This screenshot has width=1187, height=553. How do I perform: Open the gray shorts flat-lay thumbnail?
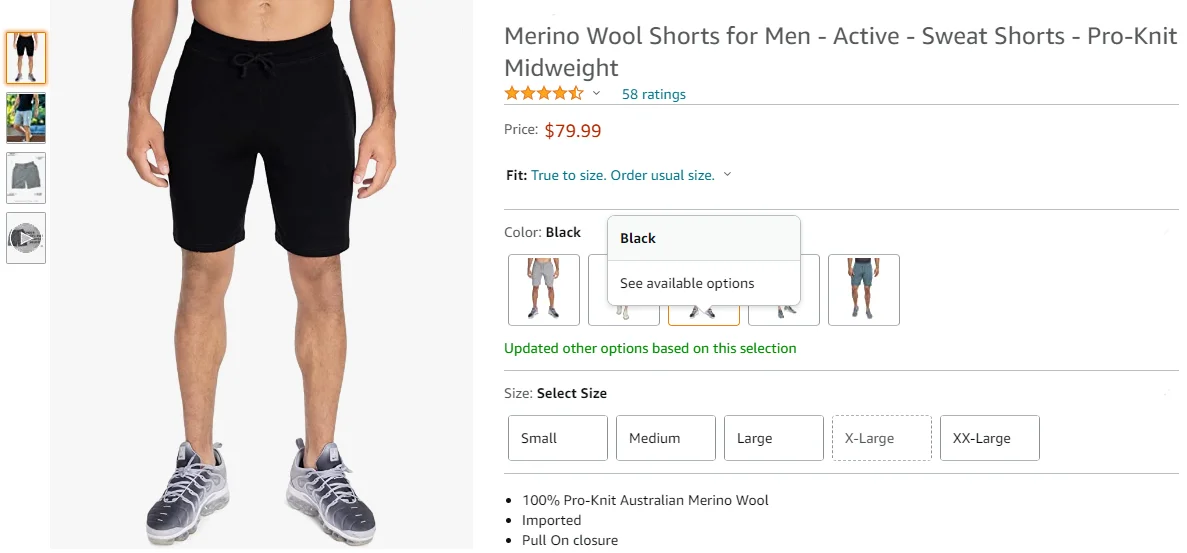(26, 178)
